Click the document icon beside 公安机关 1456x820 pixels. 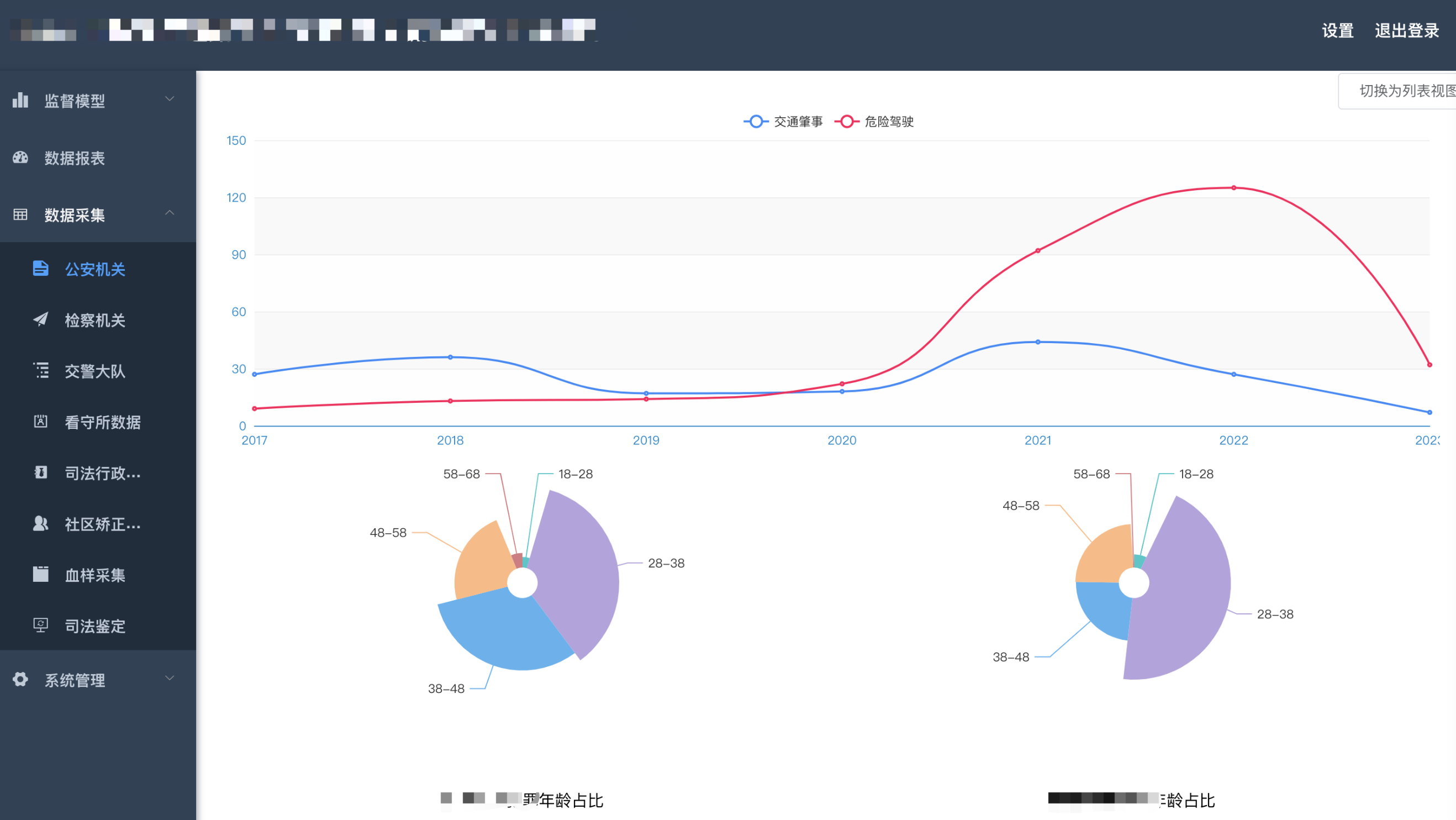coord(41,268)
